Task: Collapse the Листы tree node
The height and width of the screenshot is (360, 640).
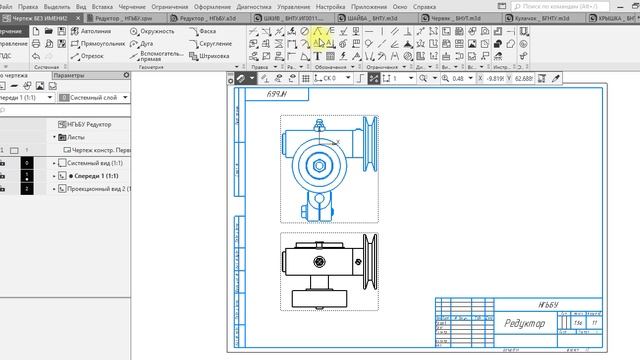Action: click(x=54, y=137)
